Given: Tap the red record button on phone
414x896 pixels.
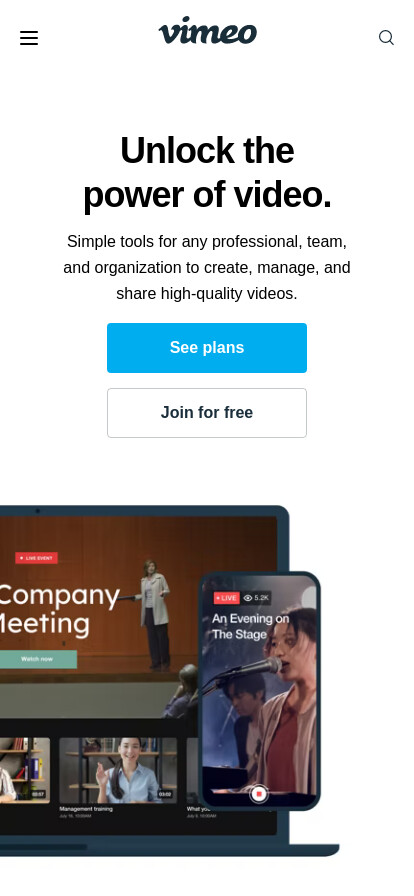Looking at the screenshot, I should coord(259,794).
